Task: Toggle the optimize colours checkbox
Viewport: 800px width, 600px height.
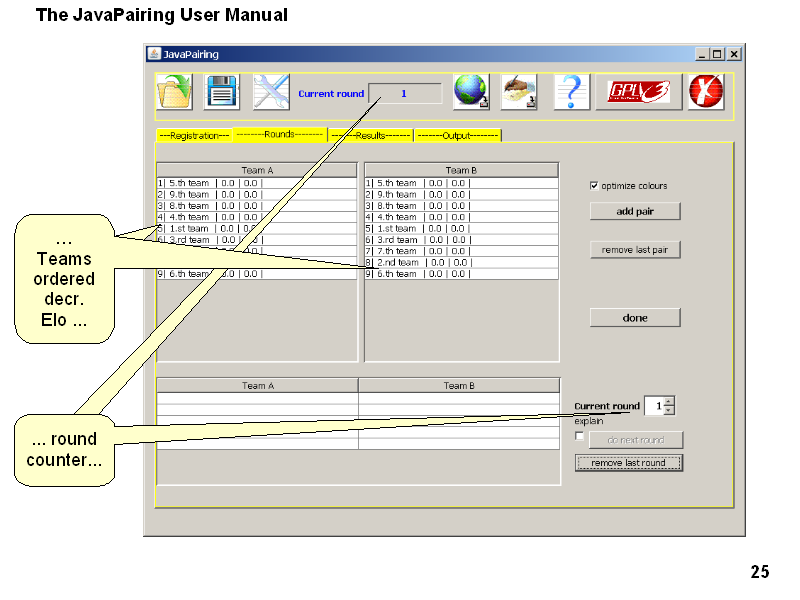Action: click(595, 185)
